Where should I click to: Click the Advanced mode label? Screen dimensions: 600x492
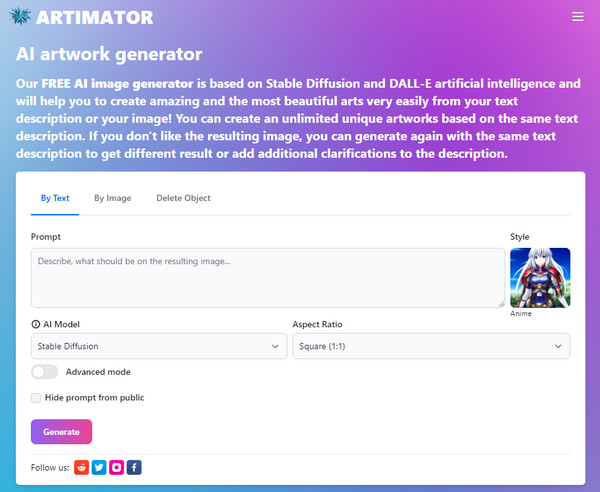pos(98,372)
